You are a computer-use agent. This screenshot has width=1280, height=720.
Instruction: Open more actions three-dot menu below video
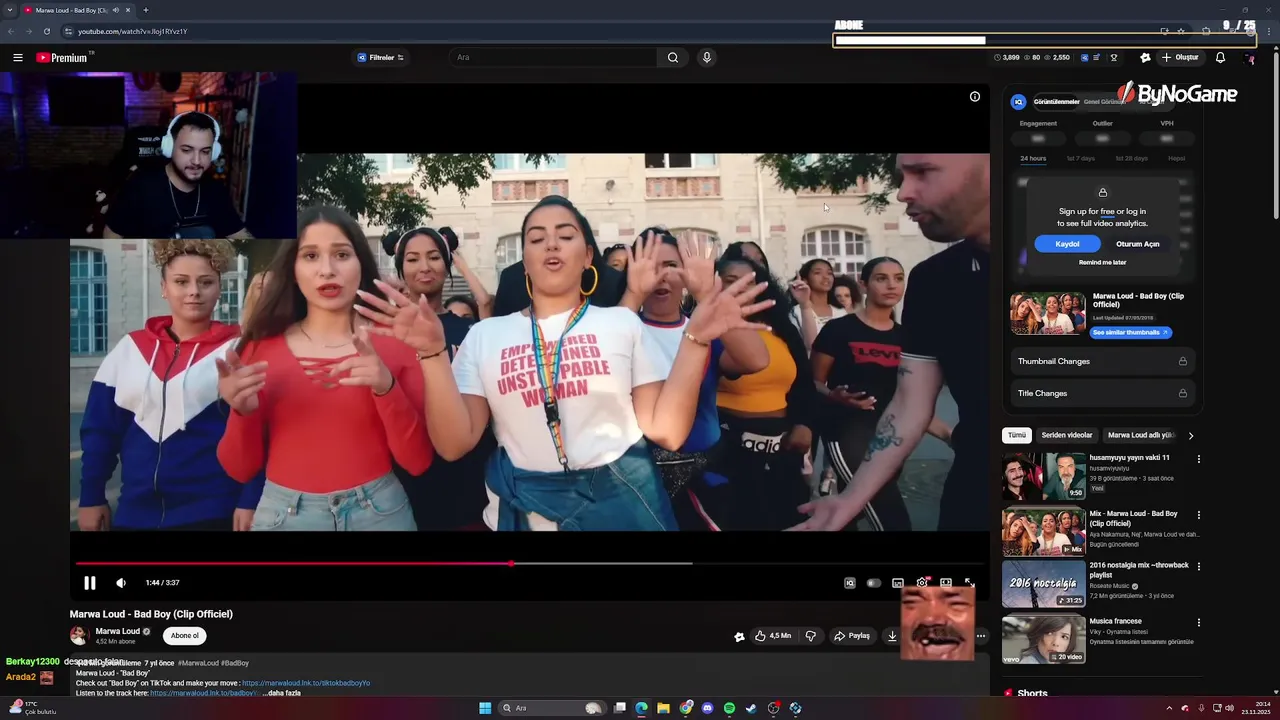click(981, 636)
